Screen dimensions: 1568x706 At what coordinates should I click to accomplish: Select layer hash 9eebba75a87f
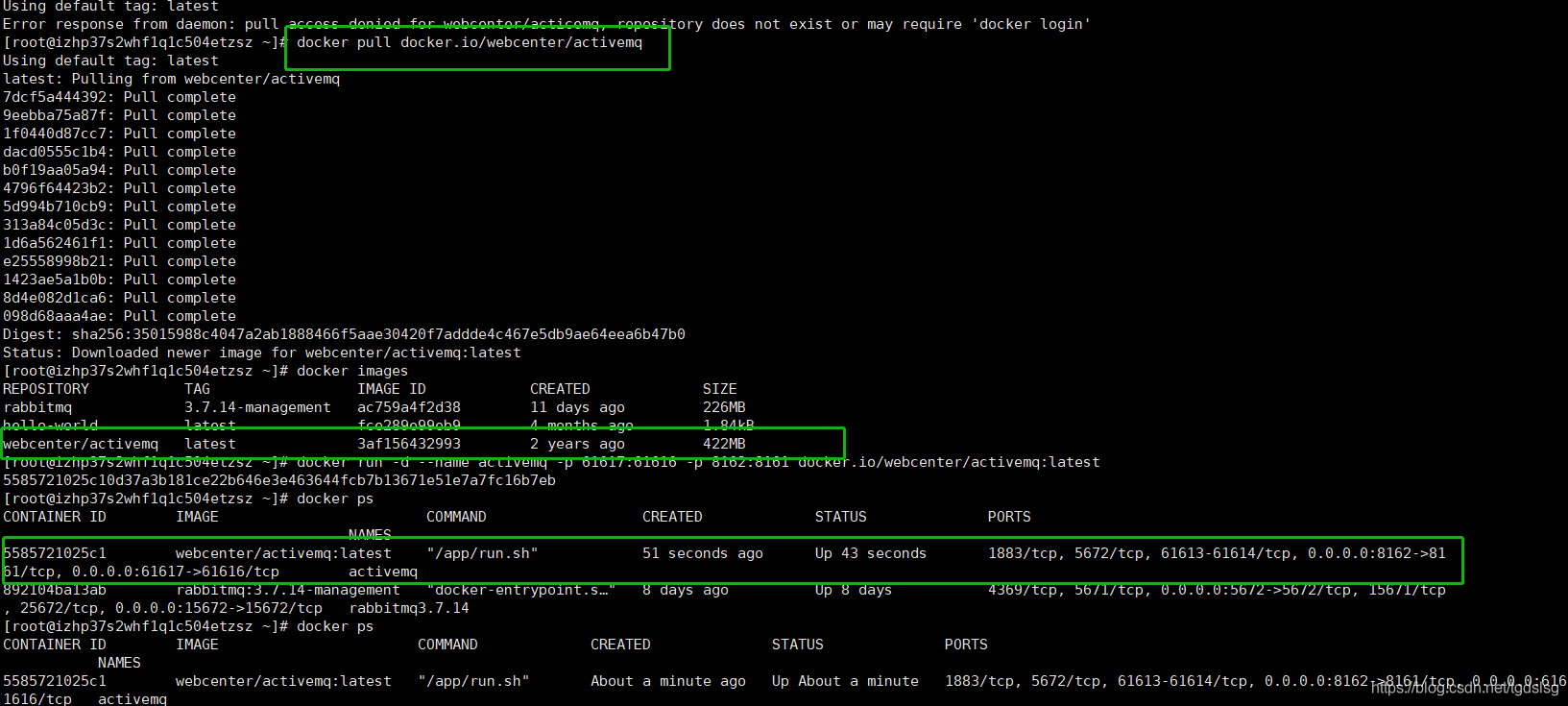click(55, 115)
